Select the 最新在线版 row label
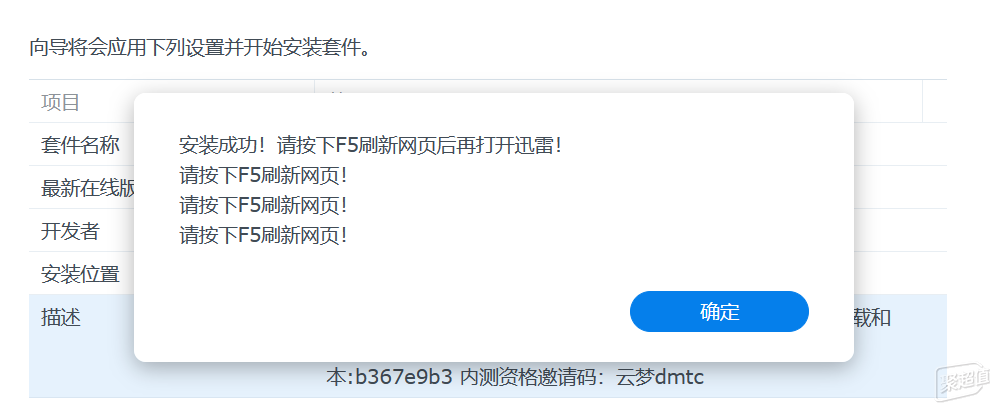The image size is (1001, 413). click(x=88, y=188)
